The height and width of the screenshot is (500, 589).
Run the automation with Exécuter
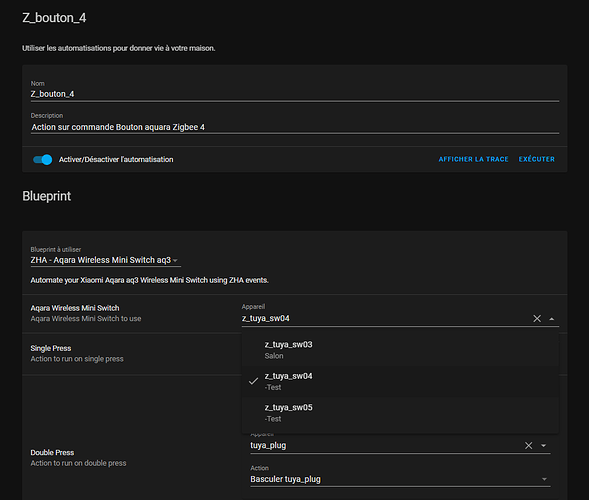[536, 159]
